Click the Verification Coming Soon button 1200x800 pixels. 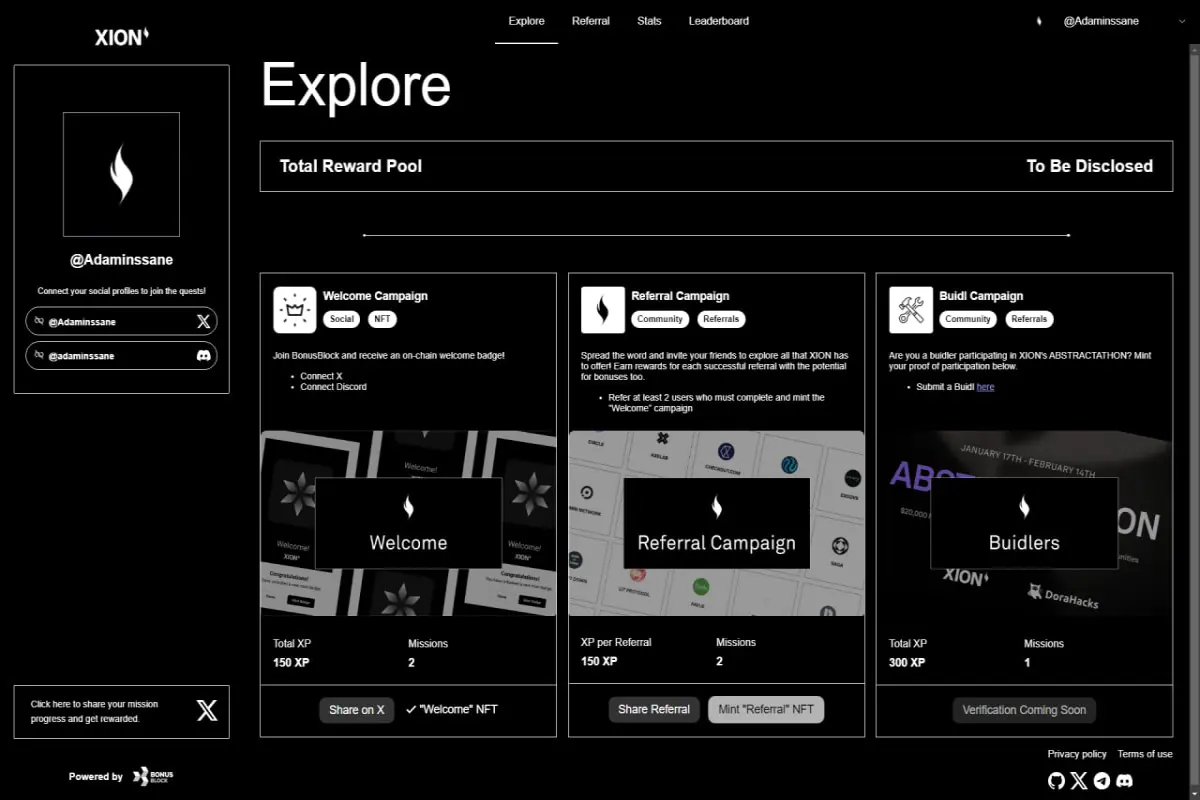coord(1024,710)
